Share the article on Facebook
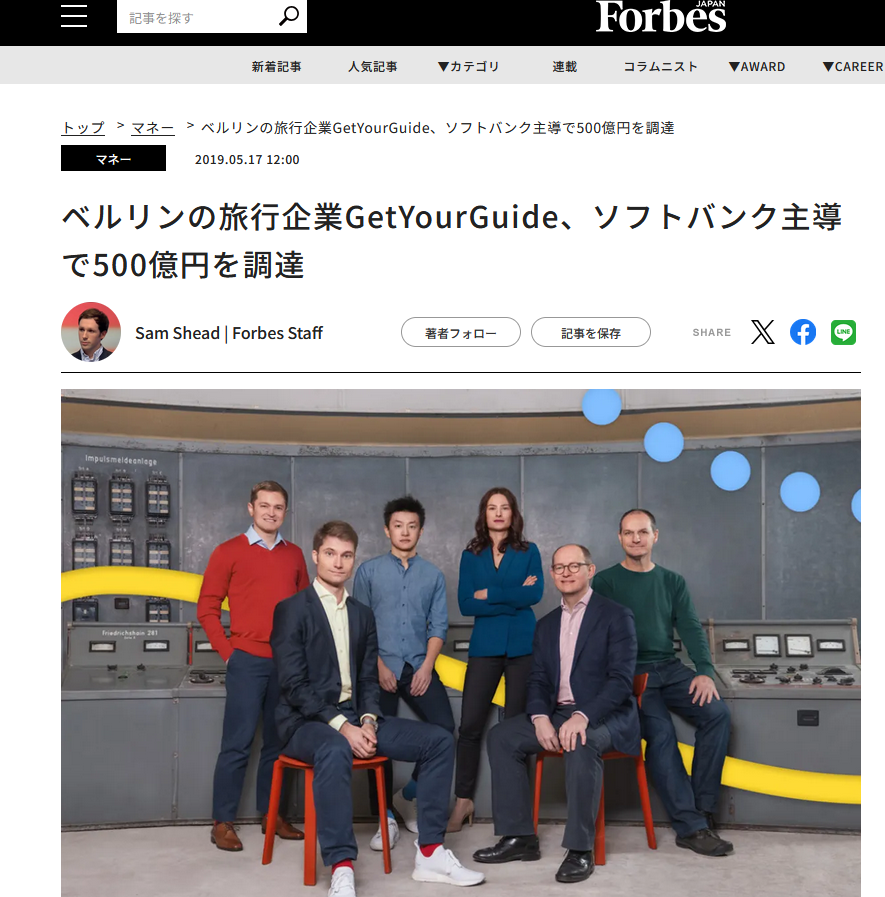Screen dimensions: 885x897 tap(803, 332)
